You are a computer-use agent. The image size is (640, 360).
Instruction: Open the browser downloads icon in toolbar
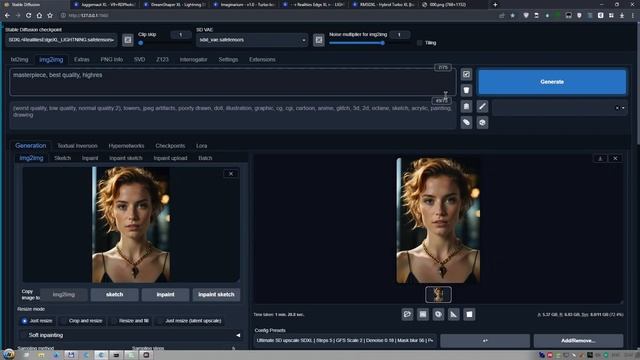click(622, 16)
